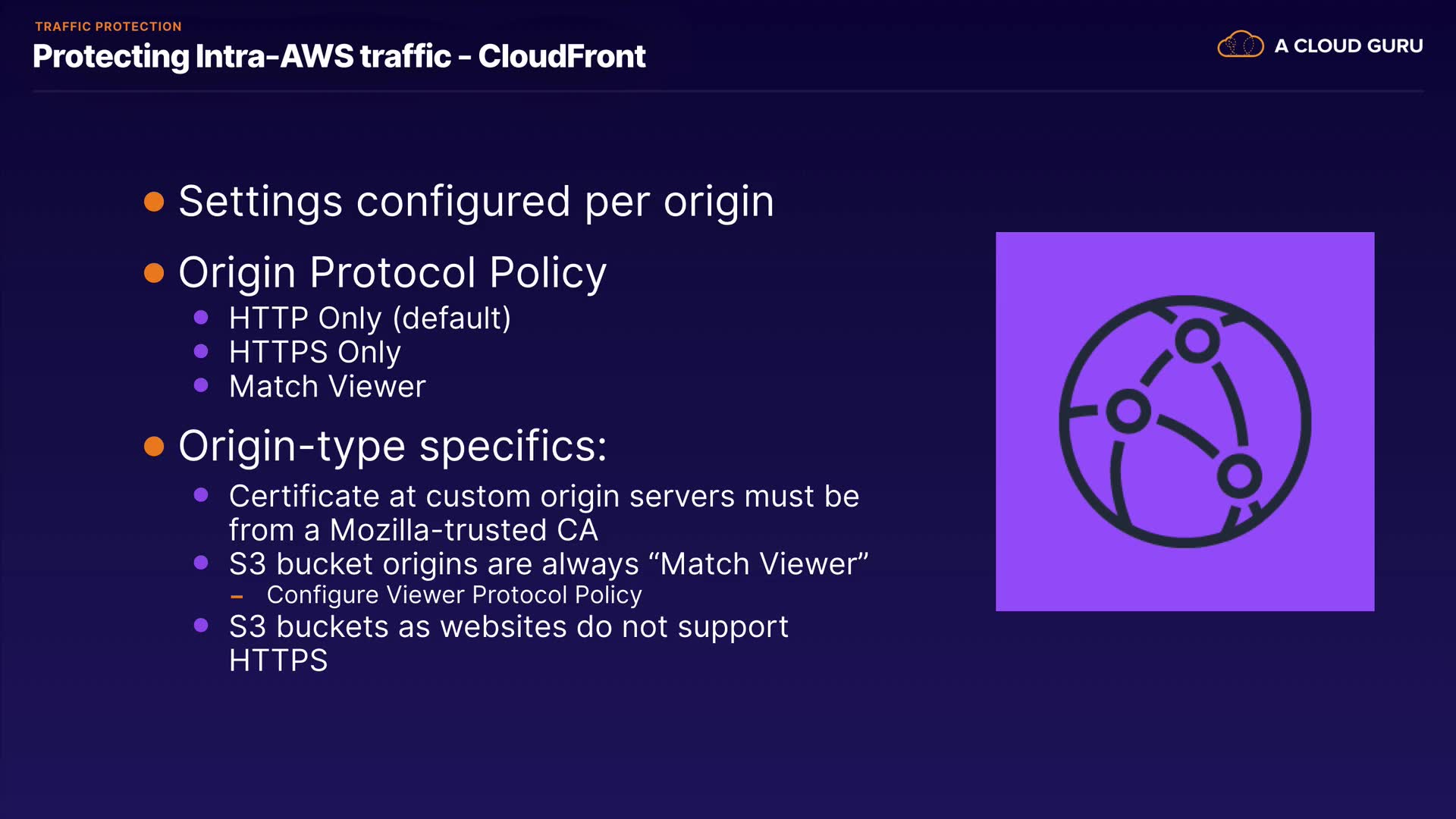
Task: Click the Configure Viewer Protocol Policy text
Action: (x=454, y=595)
